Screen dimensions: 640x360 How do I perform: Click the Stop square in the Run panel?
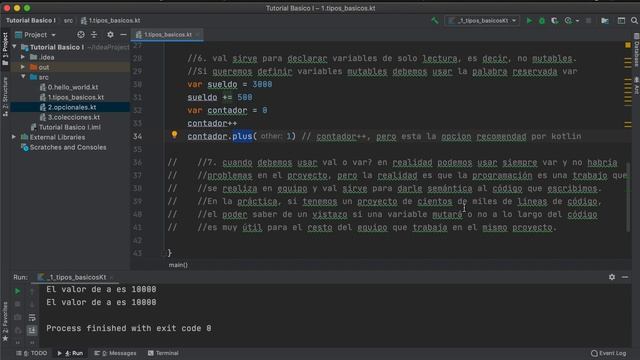(18, 304)
